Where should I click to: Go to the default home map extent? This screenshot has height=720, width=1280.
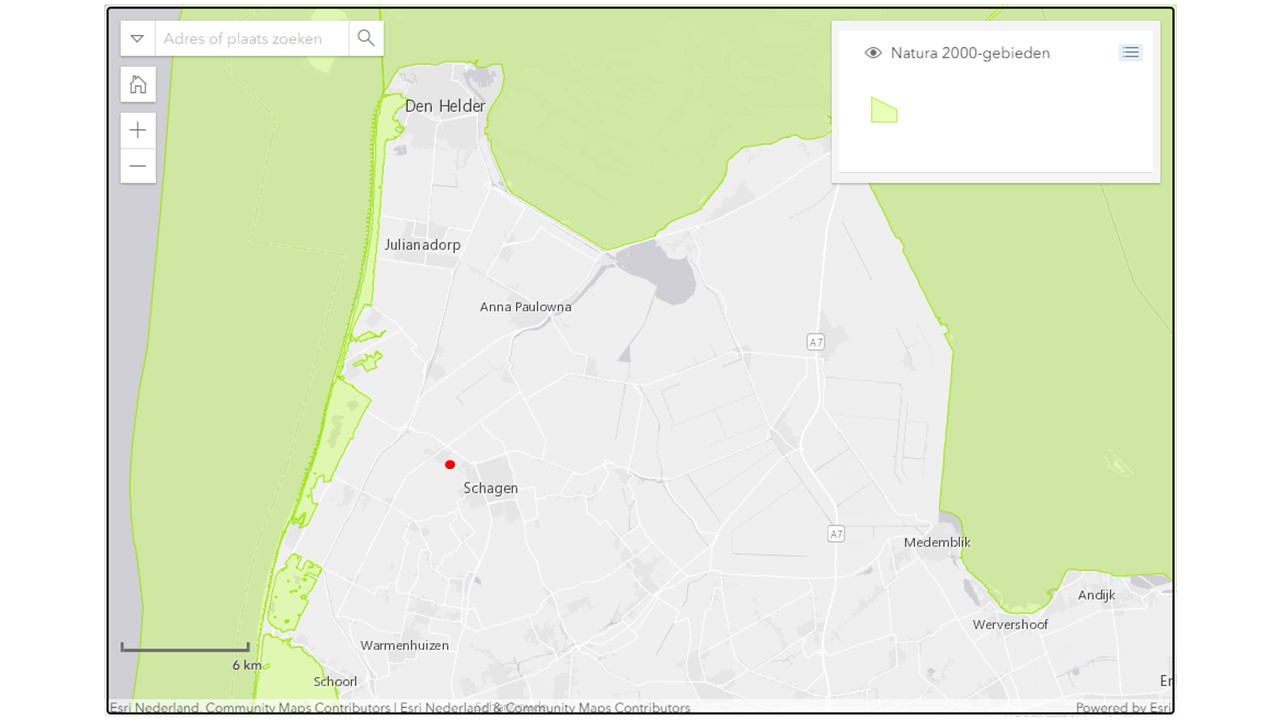point(138,84)
